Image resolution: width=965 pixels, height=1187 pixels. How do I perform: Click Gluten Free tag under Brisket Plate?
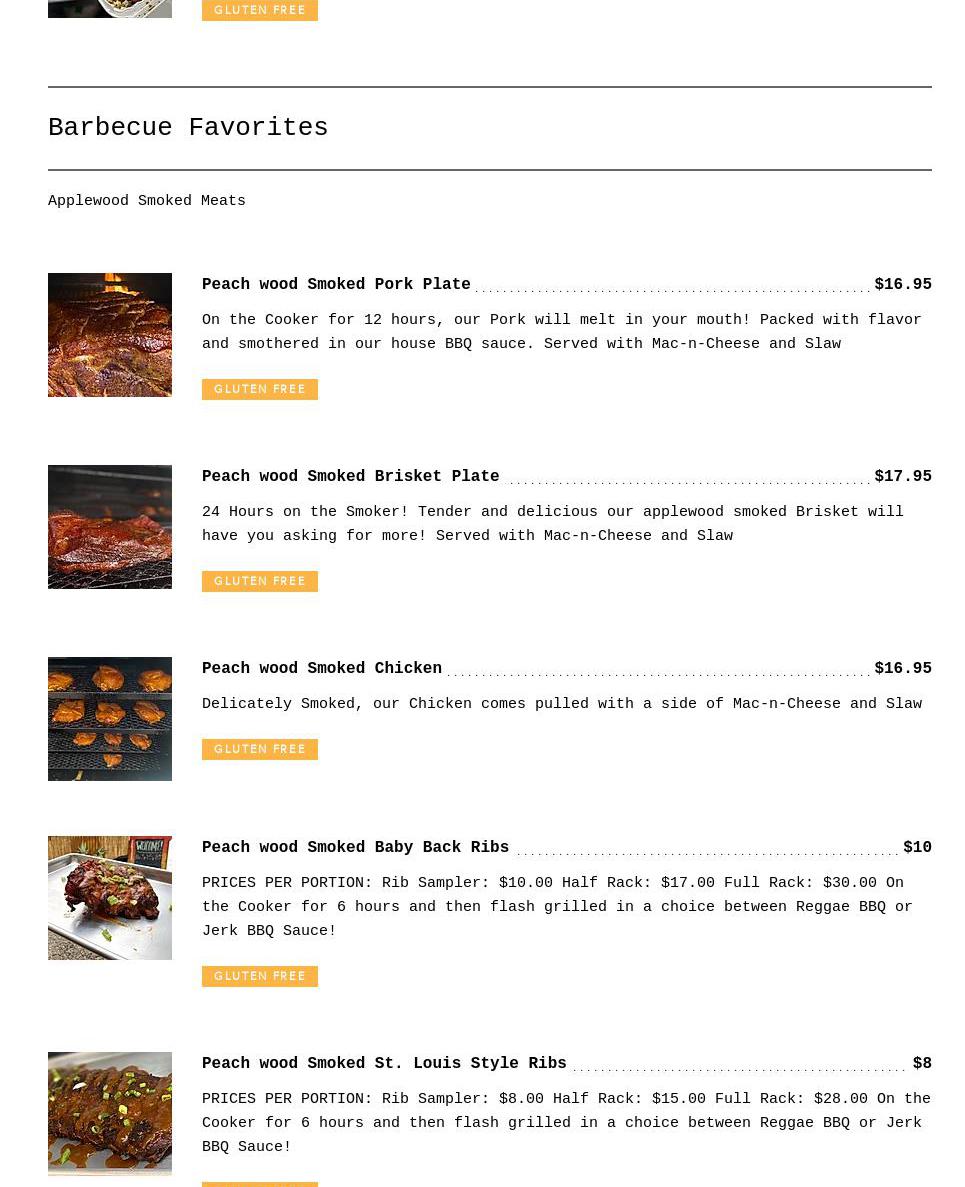pos(260,581)
